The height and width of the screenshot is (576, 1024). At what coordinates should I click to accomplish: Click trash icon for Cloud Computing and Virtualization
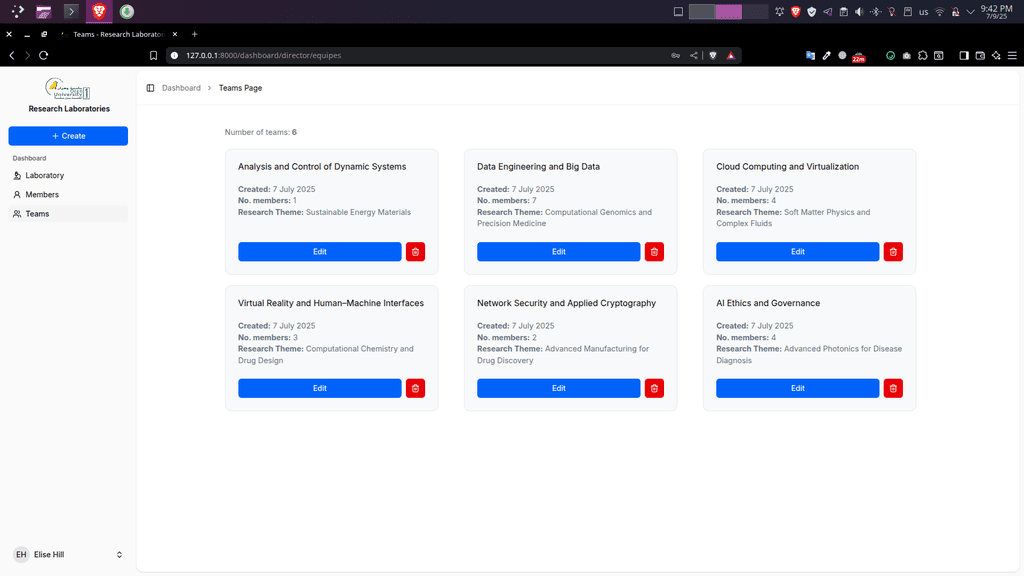pos(893,252)
